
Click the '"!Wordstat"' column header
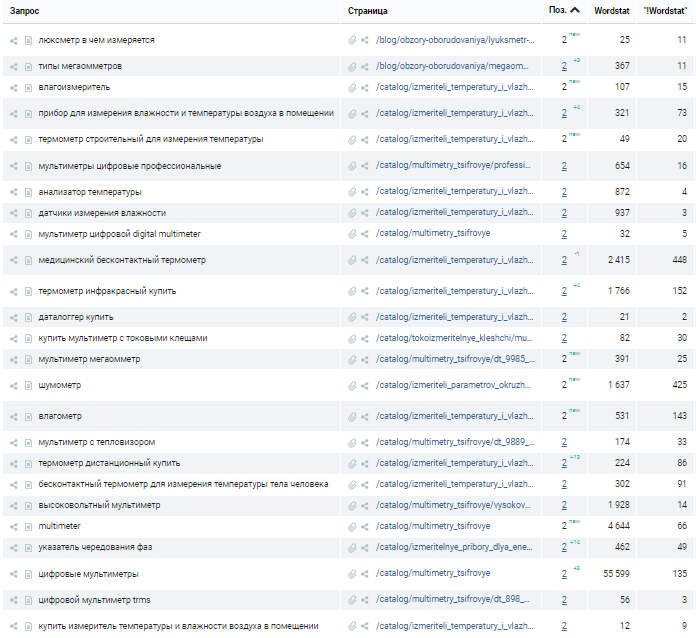coord(665,11)
